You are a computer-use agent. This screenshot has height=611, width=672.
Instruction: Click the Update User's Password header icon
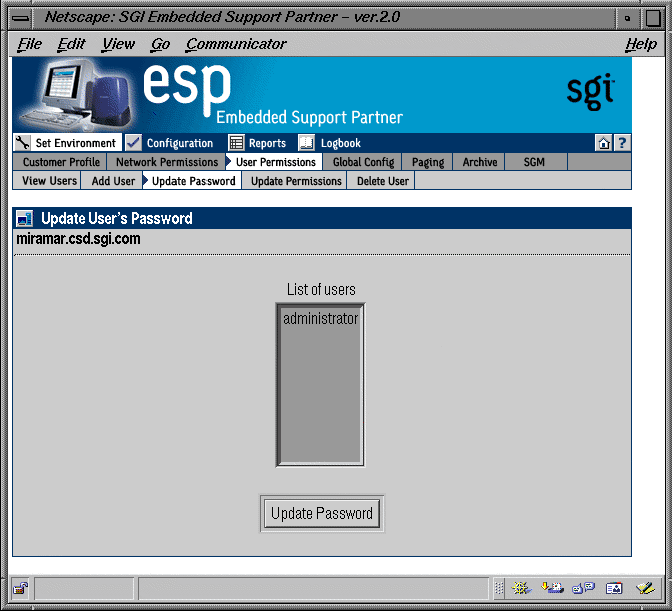pyautogui.click(x=24, y=219)
